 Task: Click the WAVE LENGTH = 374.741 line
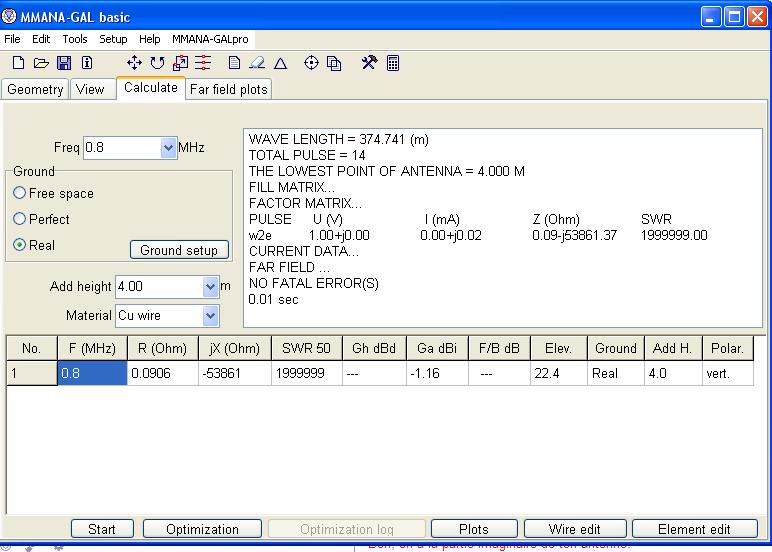pyautogui.click(x=338, y=139)
